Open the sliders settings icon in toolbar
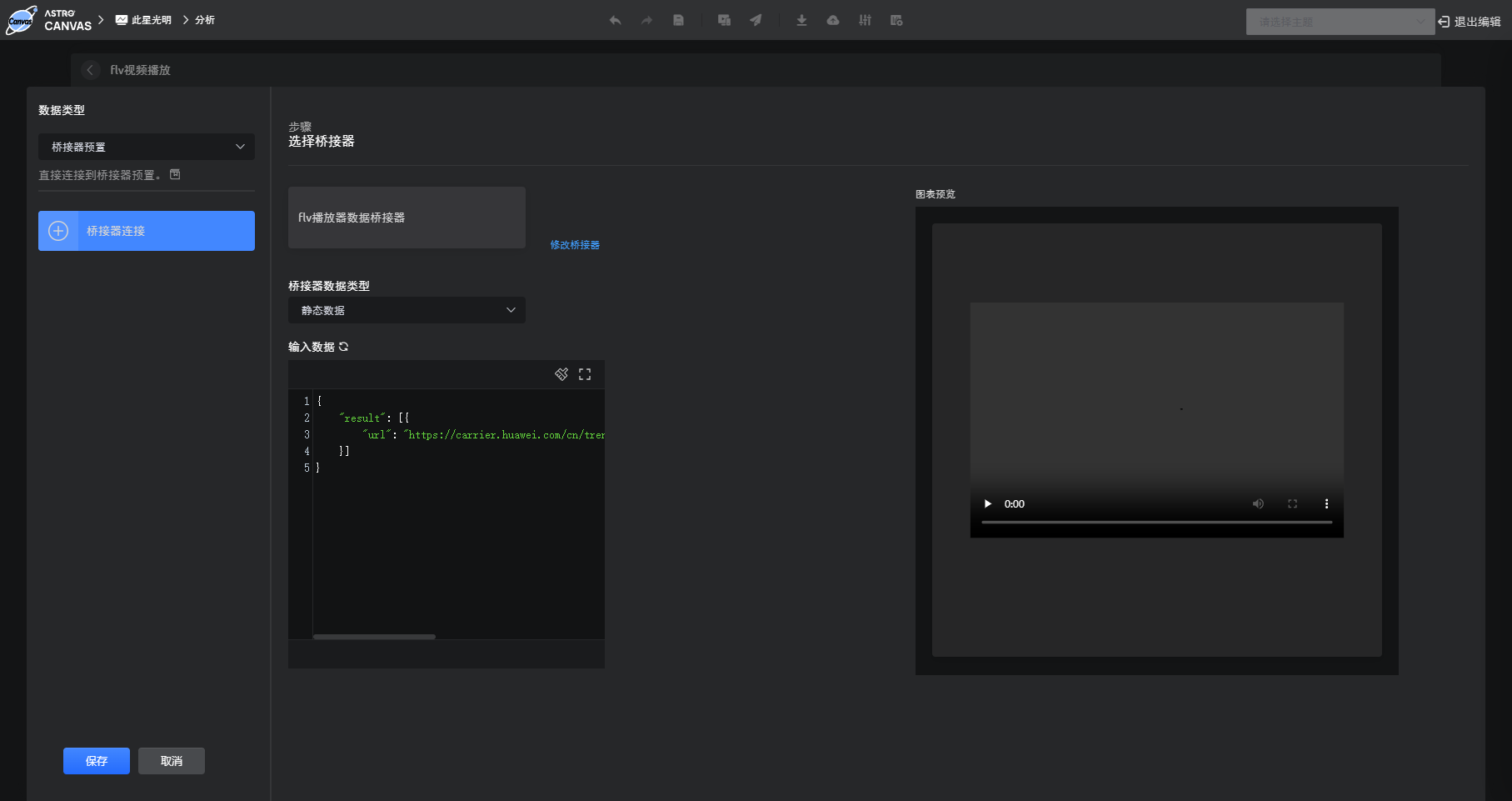Viewport: 1512px width, 801px height. (x=865, y=21)
